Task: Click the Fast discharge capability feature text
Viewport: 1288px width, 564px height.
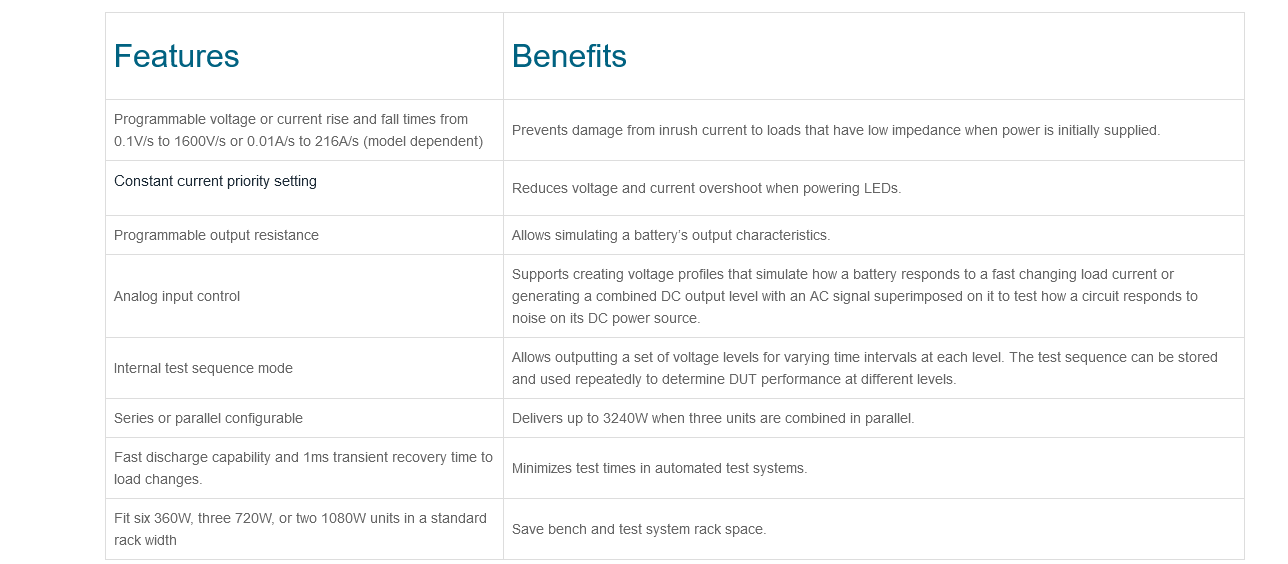Action: [x=303, y=468]
